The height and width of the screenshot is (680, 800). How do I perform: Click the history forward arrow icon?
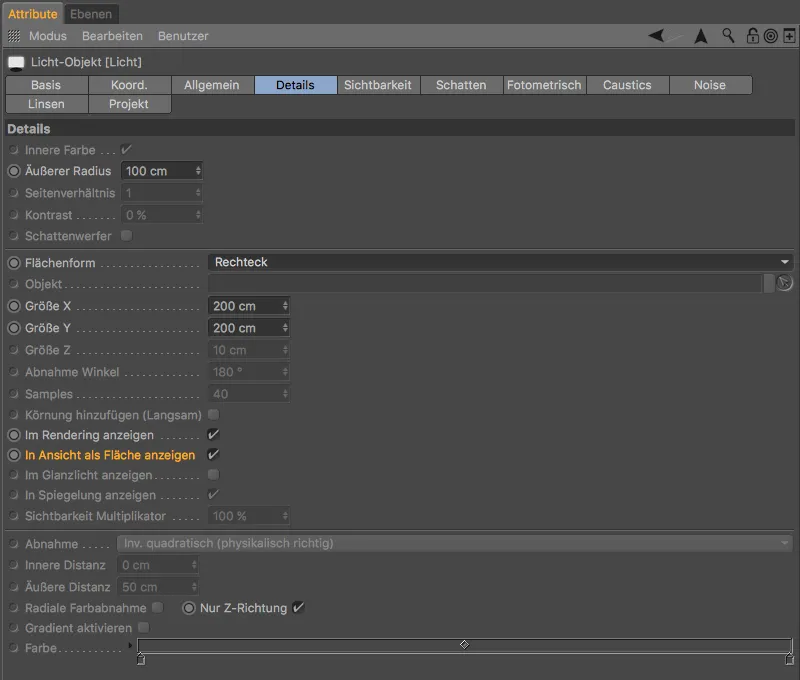699,35
